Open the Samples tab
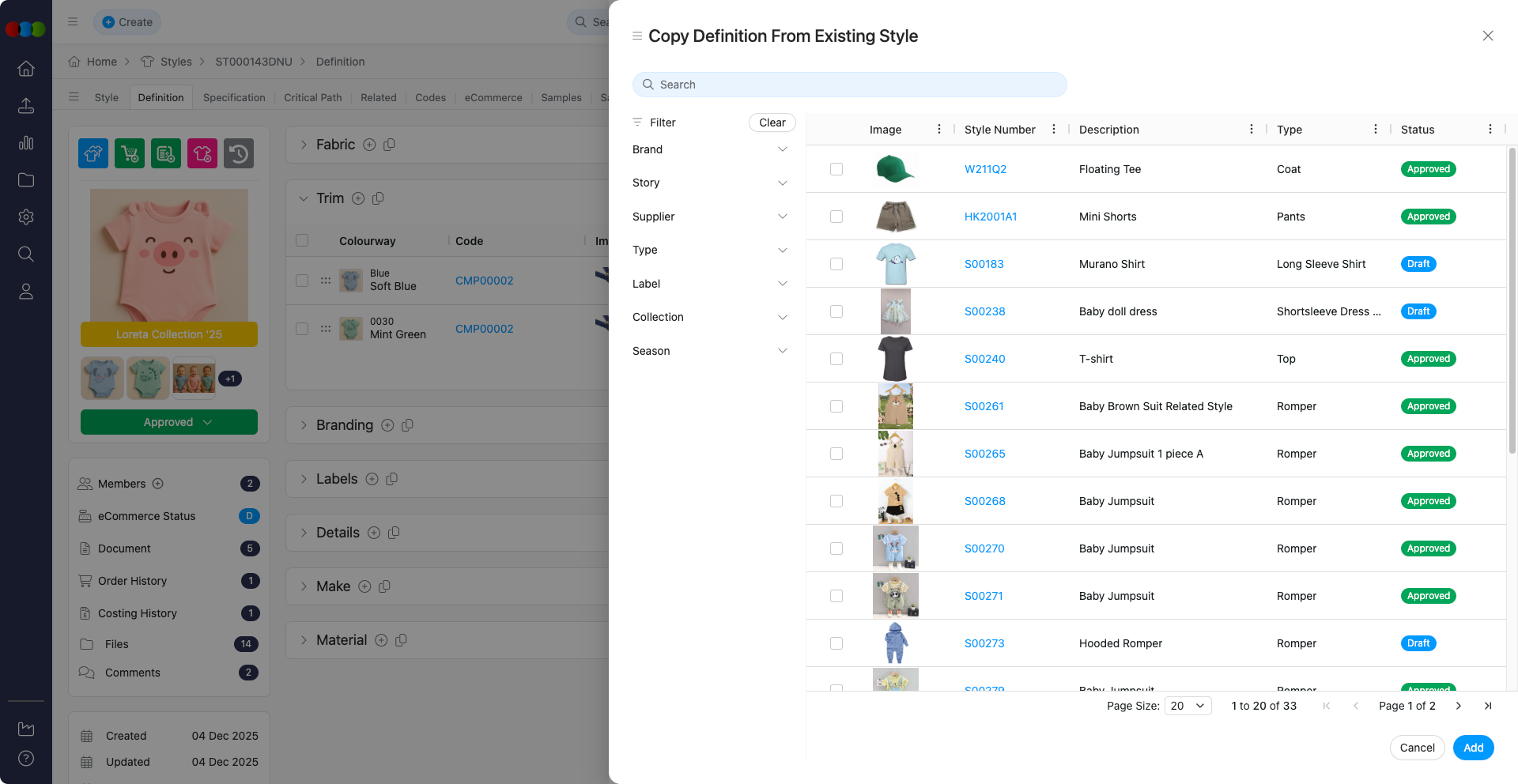Screen dimensions: 1518x784 click(x=561, y=97)
